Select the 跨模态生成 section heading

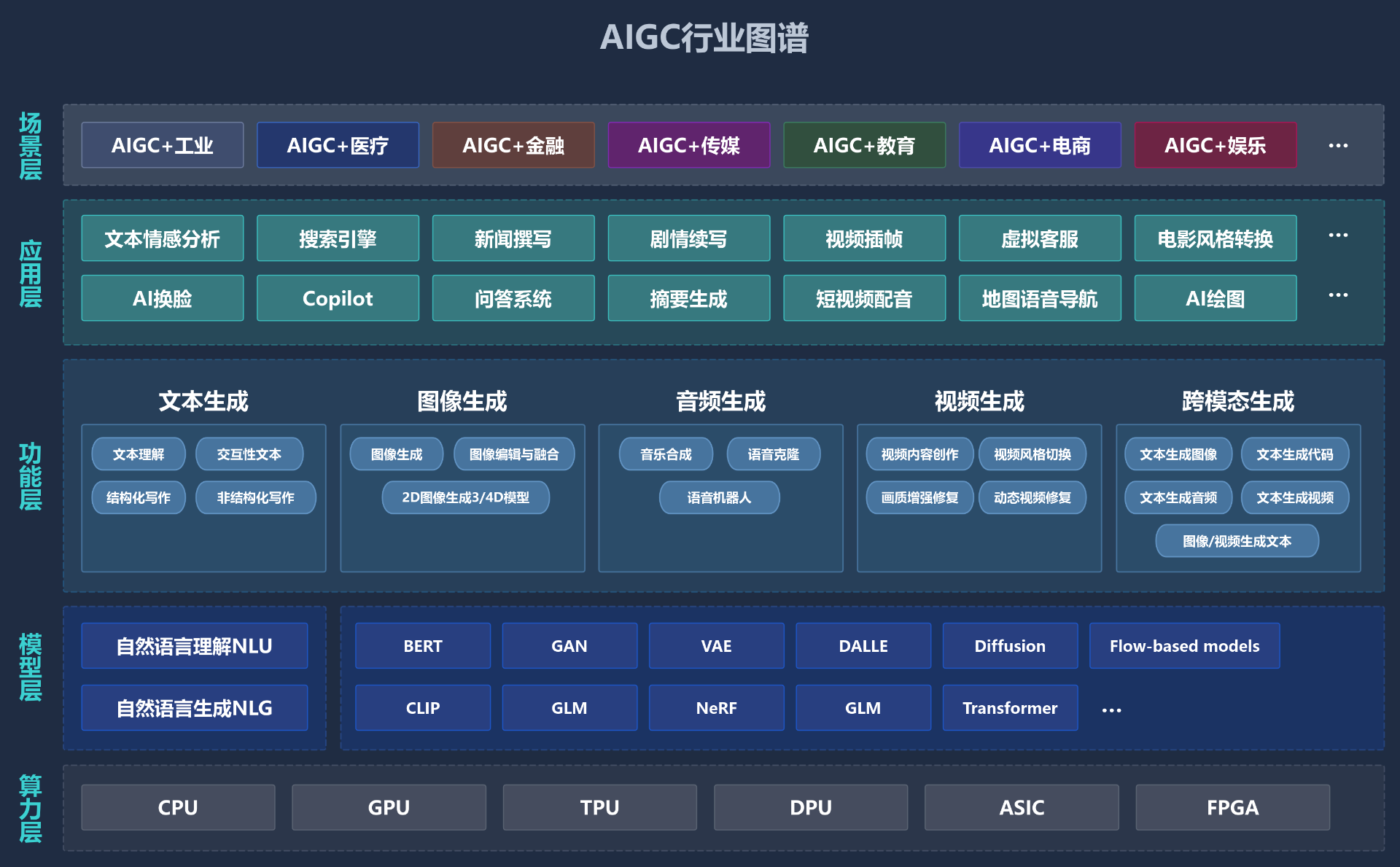point(1236,400)
